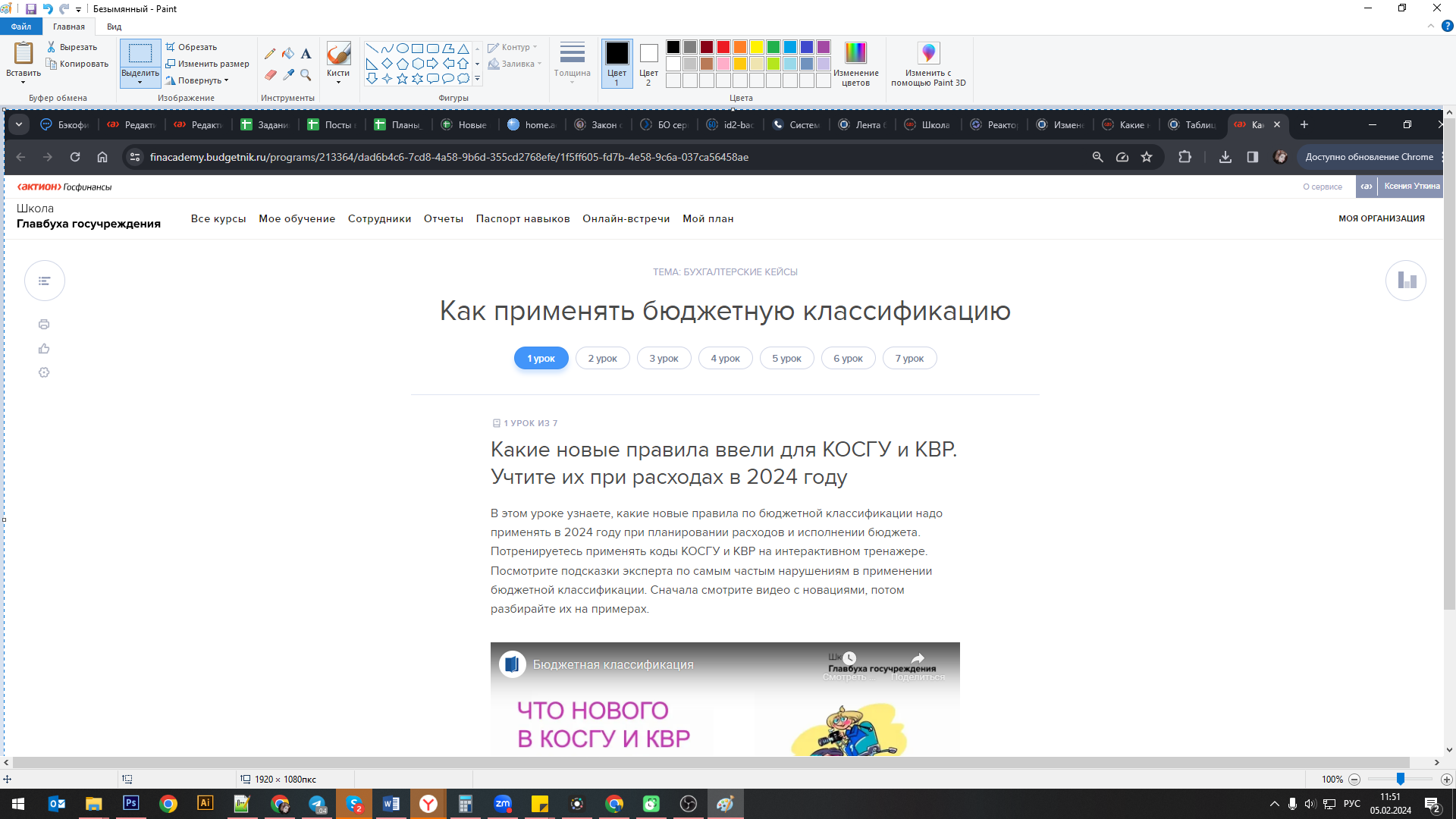Activate the Color picker eyedropper tool
The image size is (1456, 819).
pos(288,74)
